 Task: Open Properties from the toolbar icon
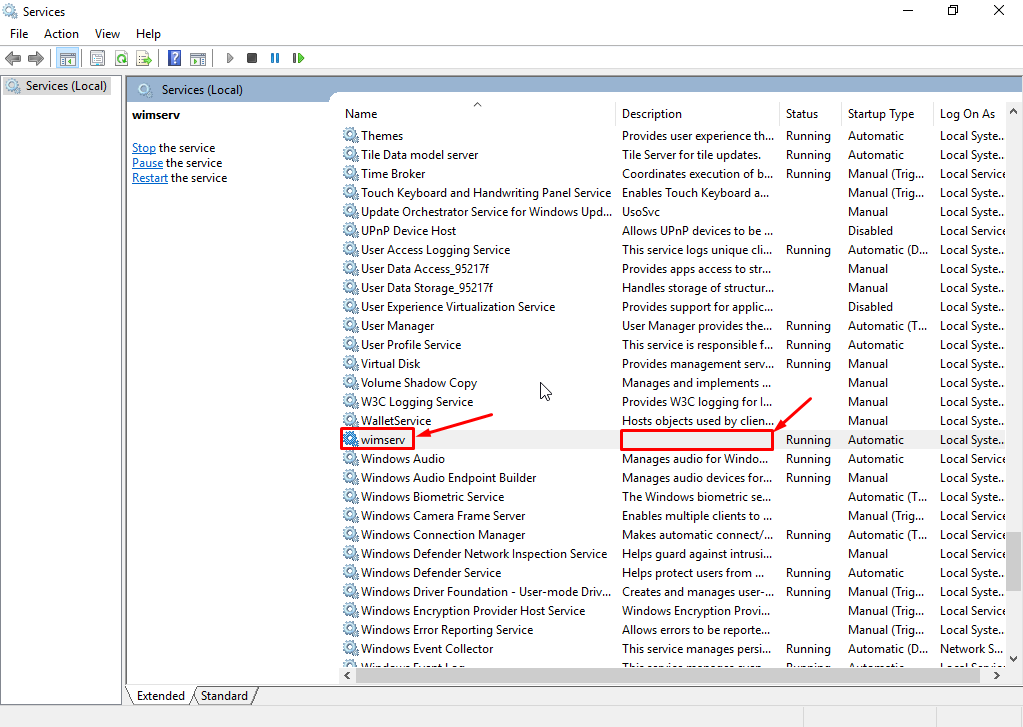pyautogui.click(x=97, y=58)
